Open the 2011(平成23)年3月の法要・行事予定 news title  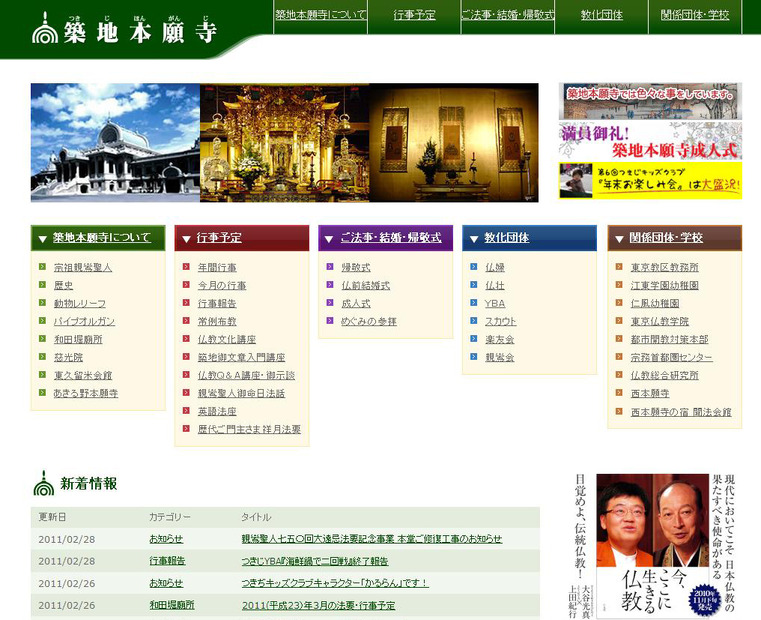click(x=318, y=605)
